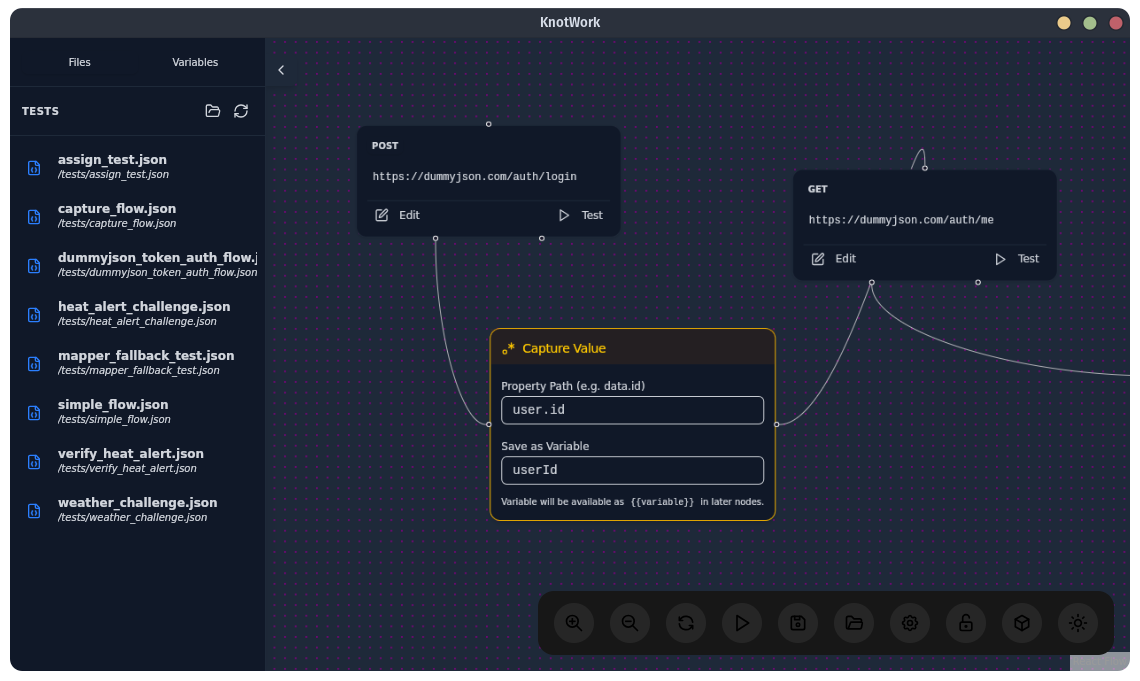Open the node package icon on the toolbar

[1021, 622]
